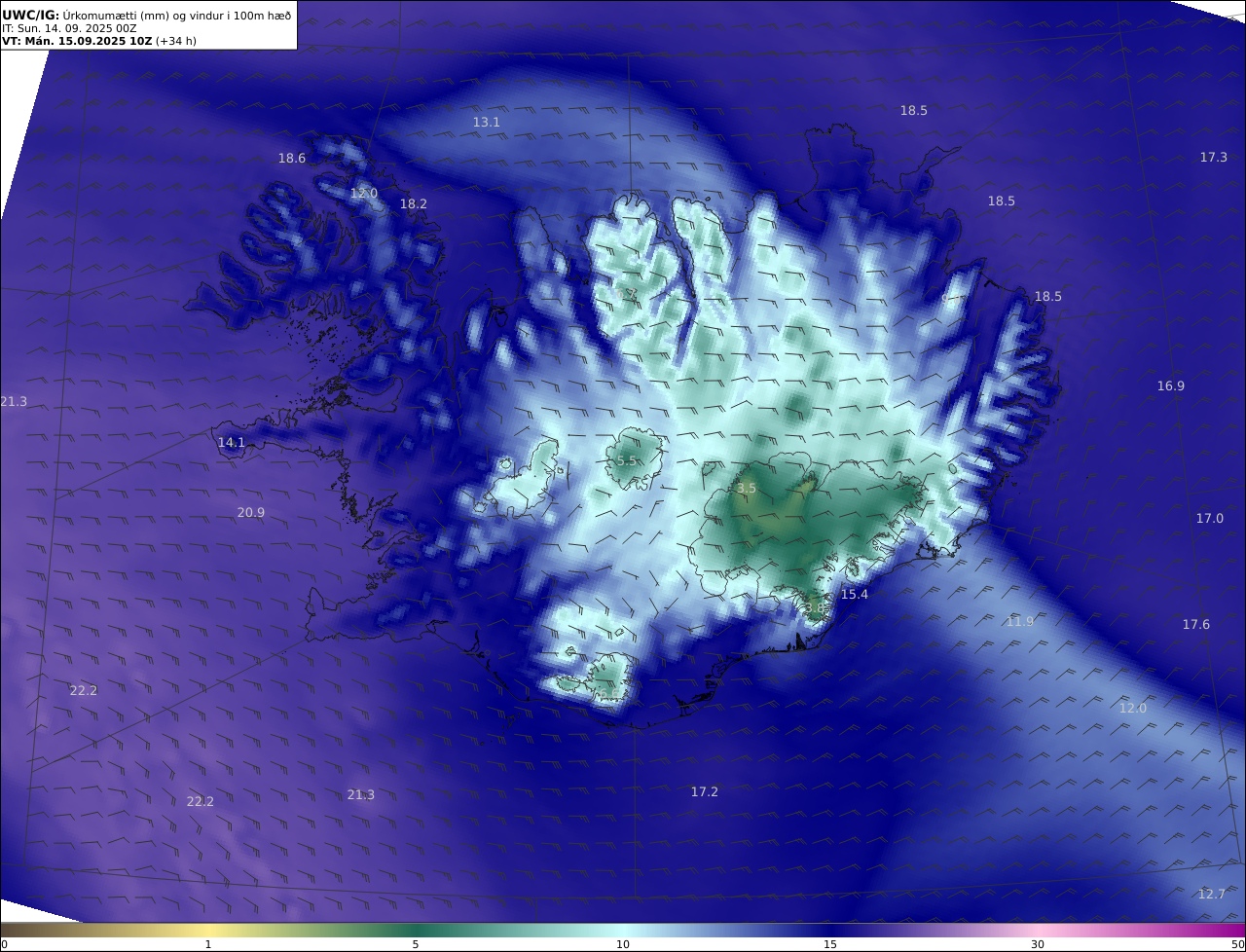Select the 3.5 value on the yellow-green area
Image resolution: width=1246 pixels, height=952 pixels.
[x=747, y=488]
